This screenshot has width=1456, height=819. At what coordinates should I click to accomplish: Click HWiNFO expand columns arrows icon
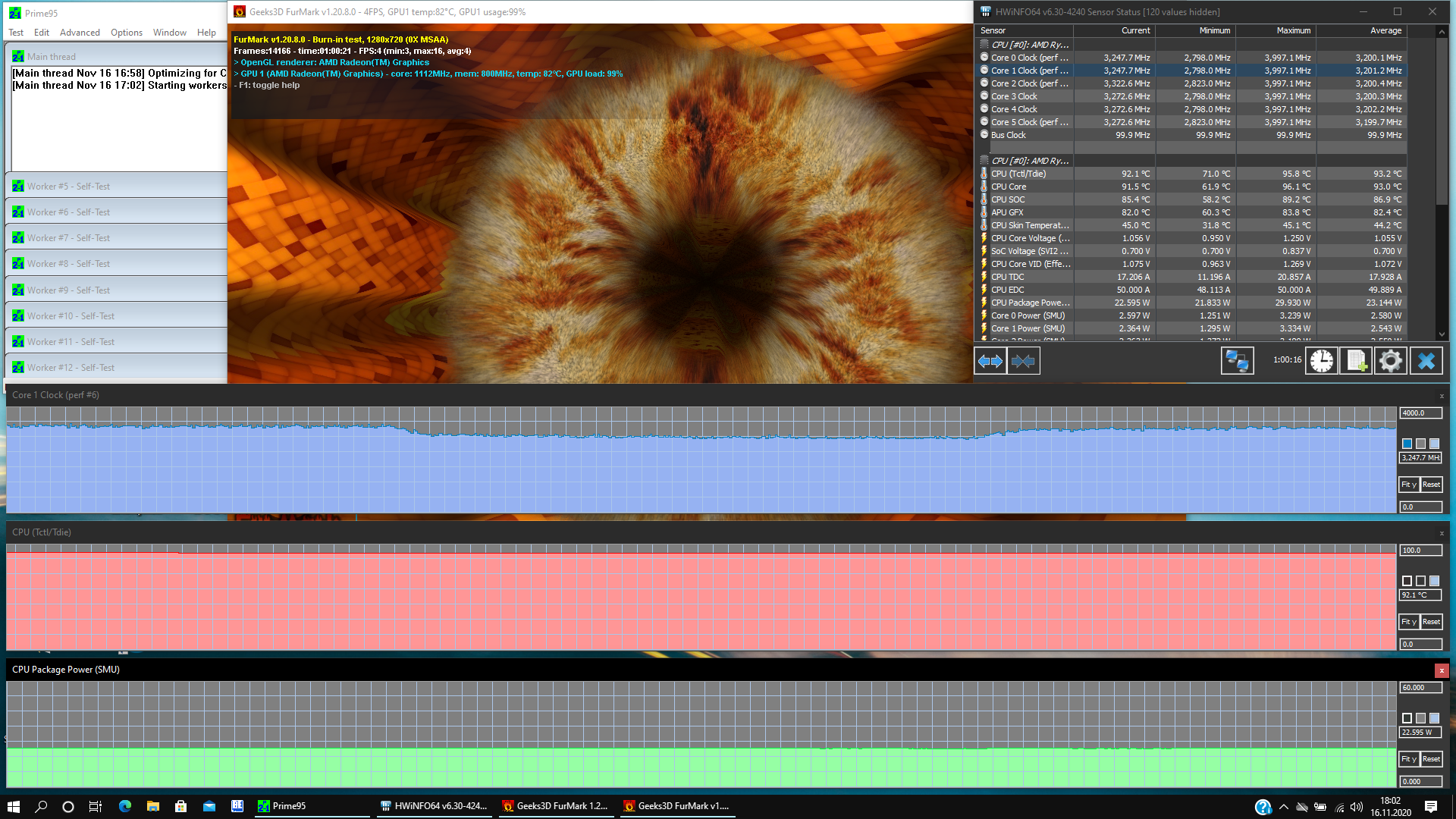[x=990, y=361]
